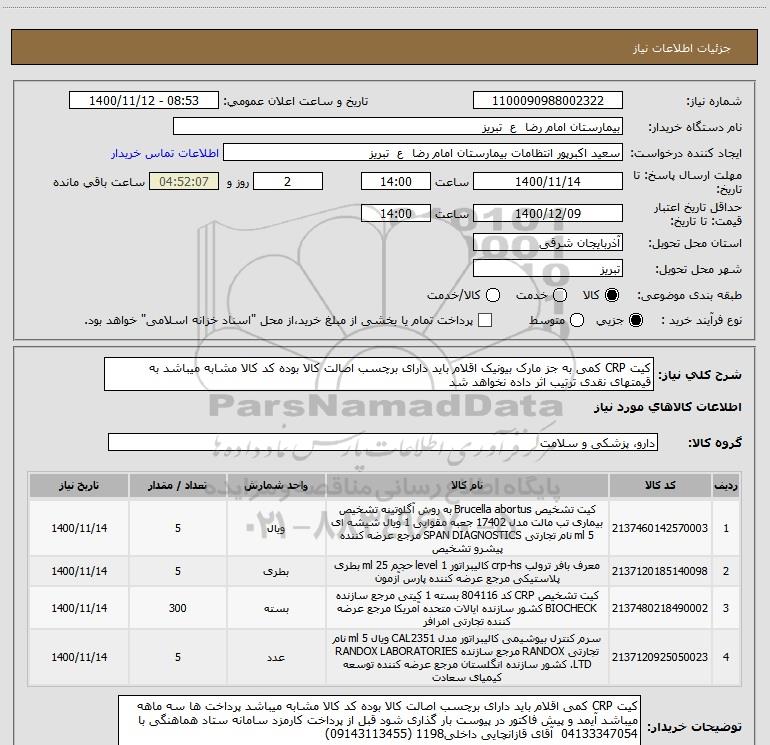Click the کد کالا column header
The image size is (770, 745).
660,485
